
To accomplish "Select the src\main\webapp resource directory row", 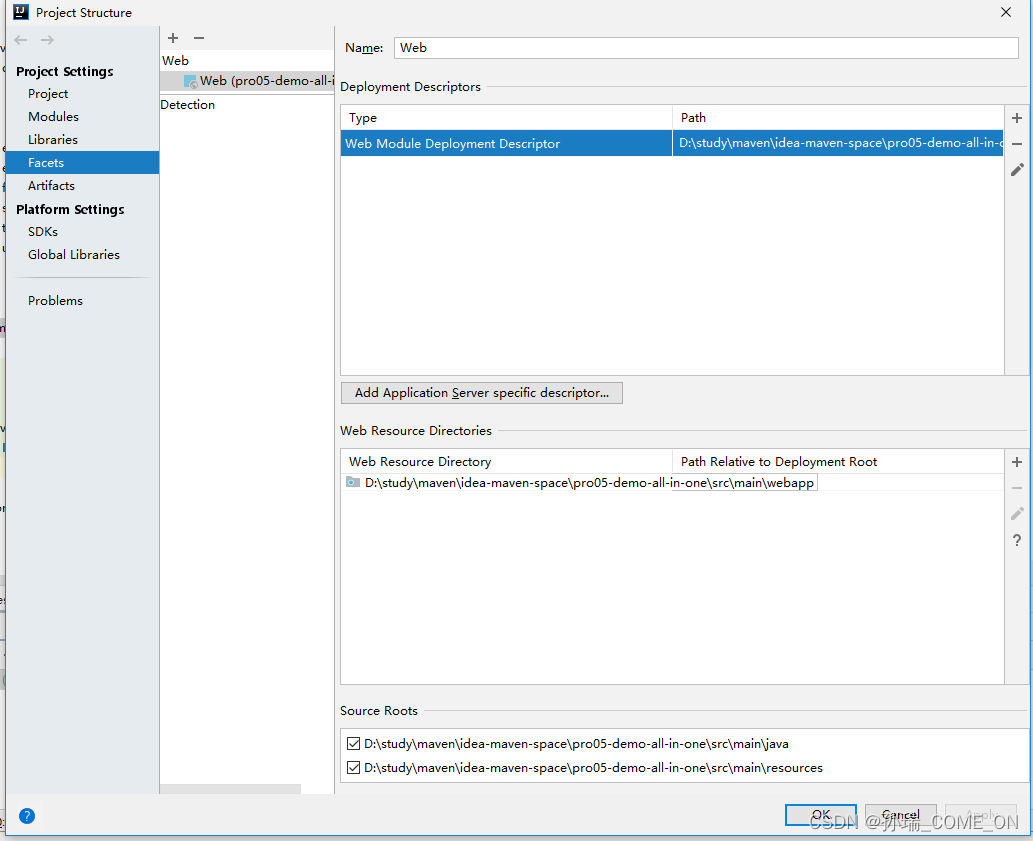I will (x=672, y=483).
